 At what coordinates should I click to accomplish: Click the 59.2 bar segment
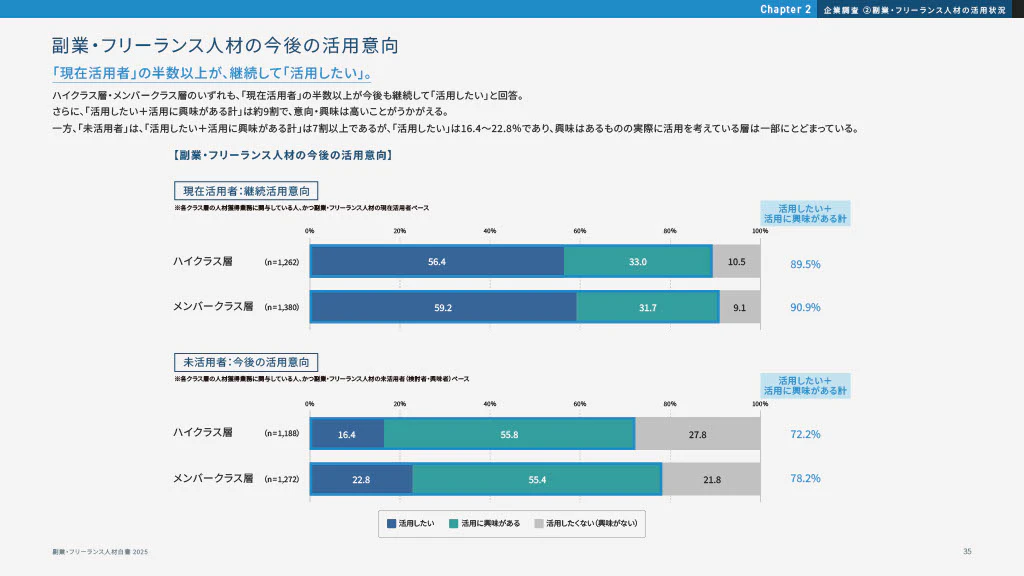443,308
